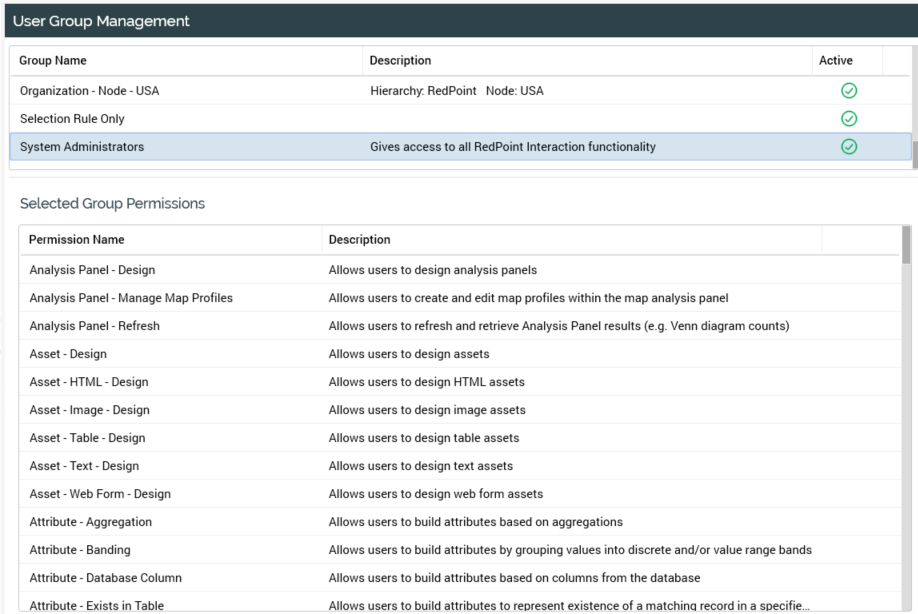
Task: Select Analysis Panel - Manage Map Profiles row
Action: point(131,298)
